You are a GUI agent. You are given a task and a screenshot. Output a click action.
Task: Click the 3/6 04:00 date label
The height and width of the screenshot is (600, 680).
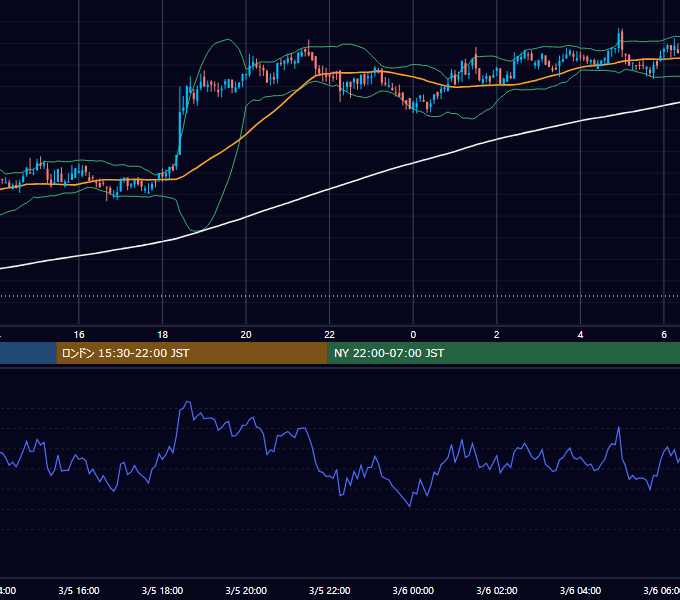coord(580,590)
